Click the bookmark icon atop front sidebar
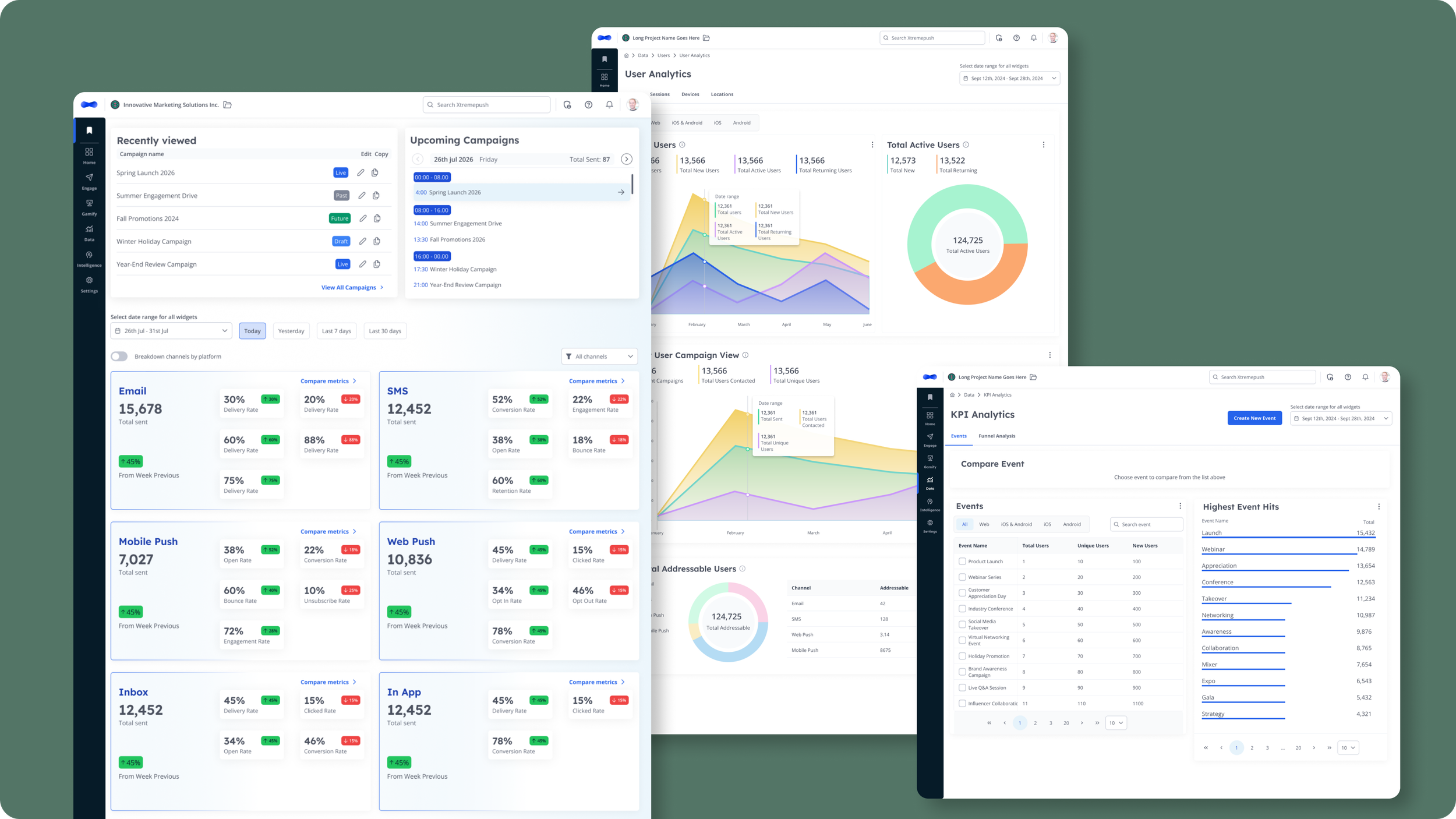Screen dimensions: 1456x819 [89, 130]
